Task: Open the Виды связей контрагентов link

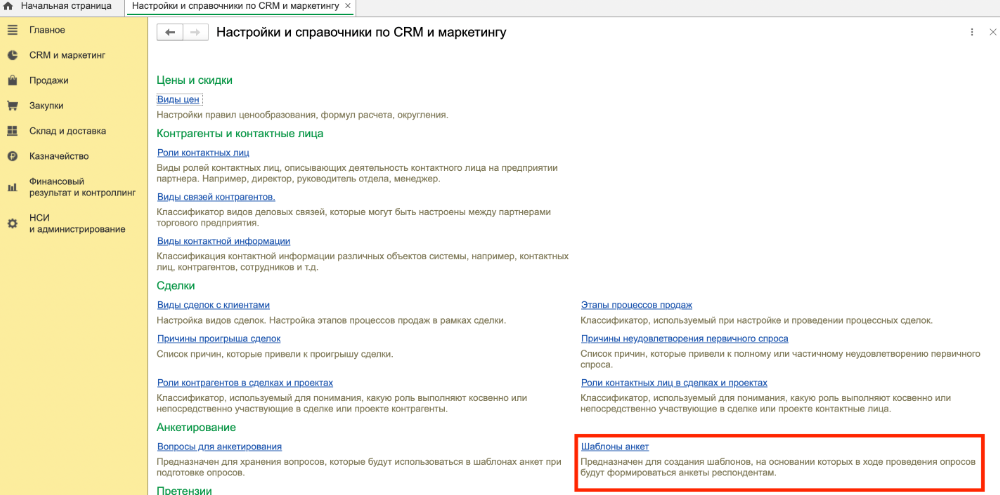Action: pos(216,196)
